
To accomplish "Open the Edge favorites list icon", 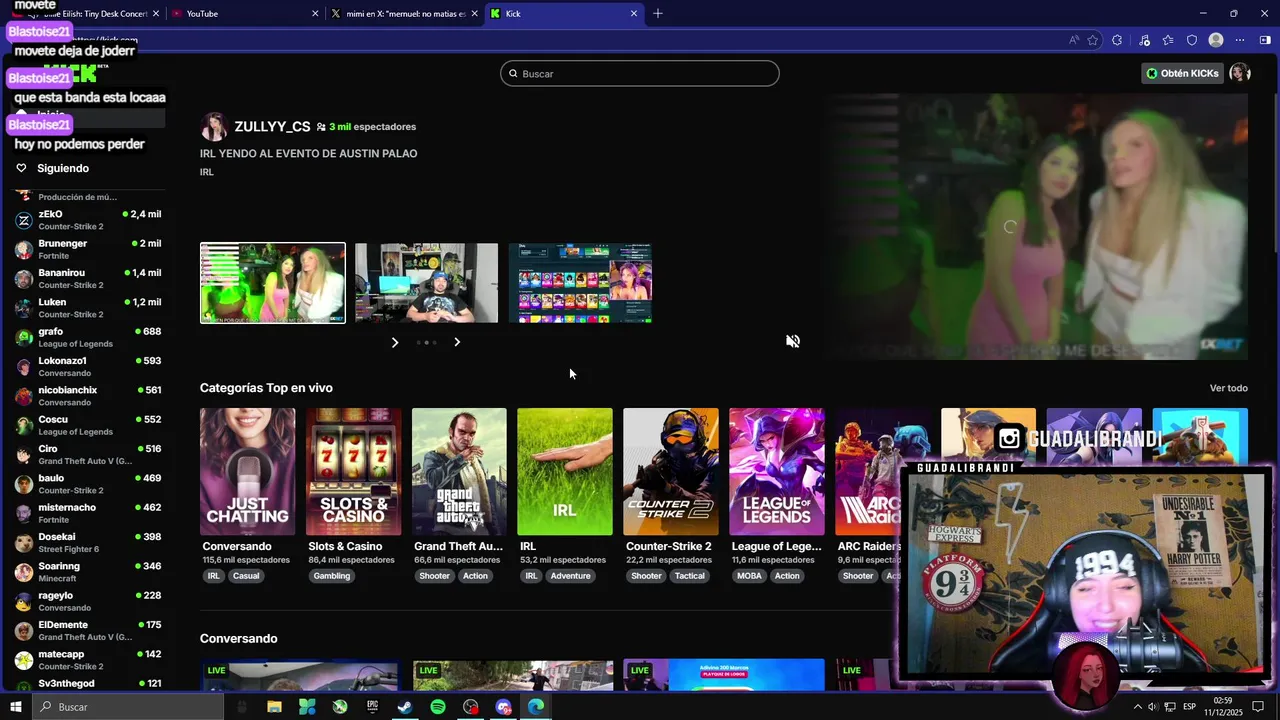I will (1168, 40).
